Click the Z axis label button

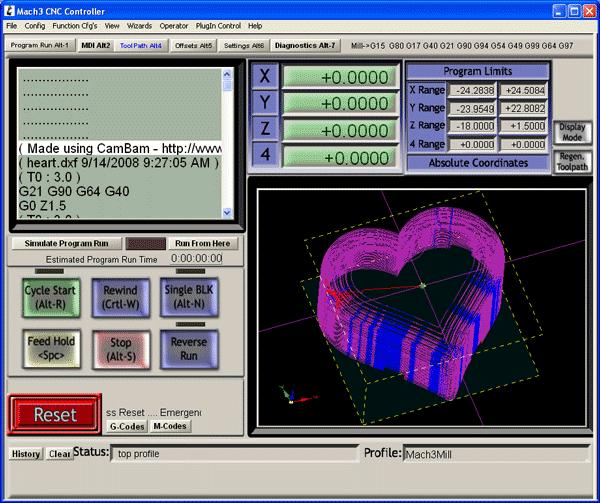[x=265, y=128]
